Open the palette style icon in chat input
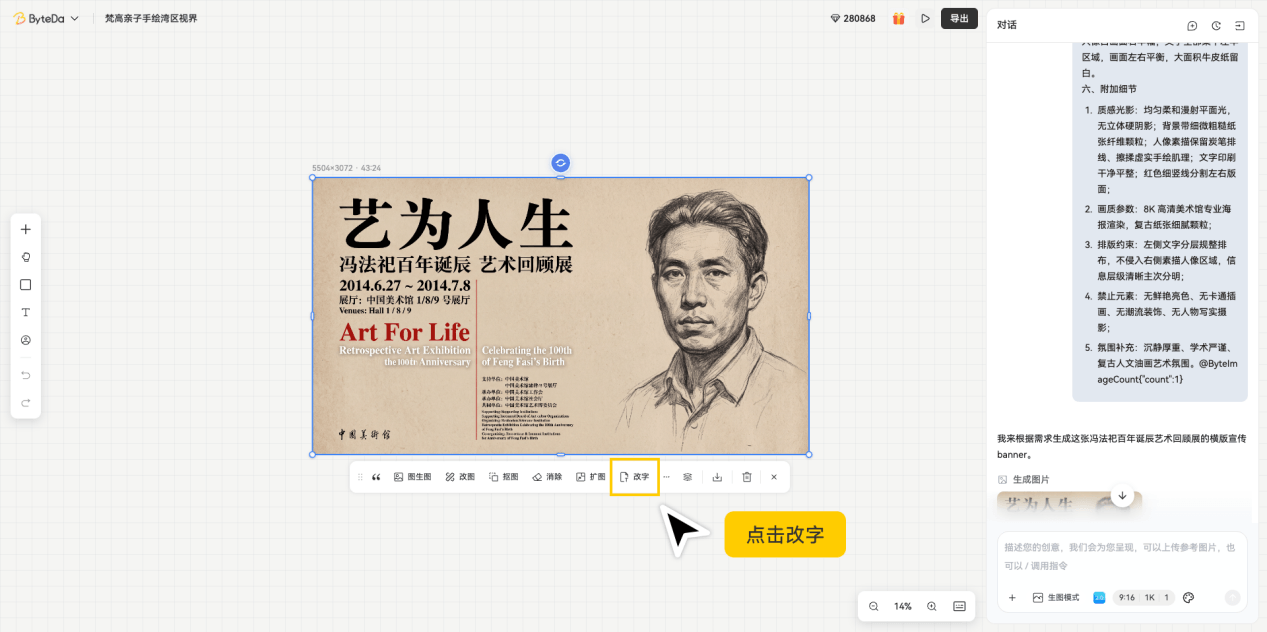1267x632 pixels. pyautogui.click(x=1189, y=597)
